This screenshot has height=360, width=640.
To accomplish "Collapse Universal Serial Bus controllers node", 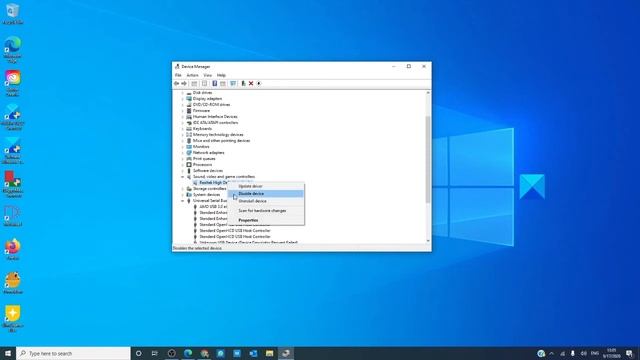I will coord(182,201).
